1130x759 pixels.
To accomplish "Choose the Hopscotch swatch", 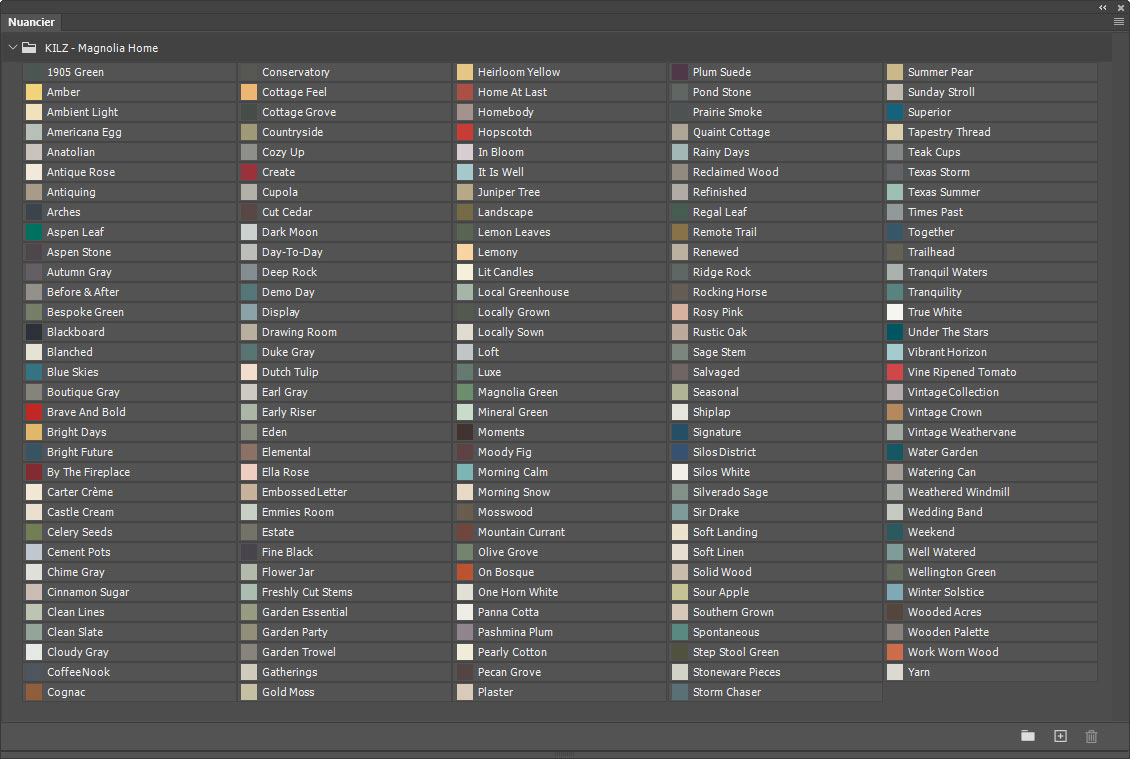I will [465, 132].
